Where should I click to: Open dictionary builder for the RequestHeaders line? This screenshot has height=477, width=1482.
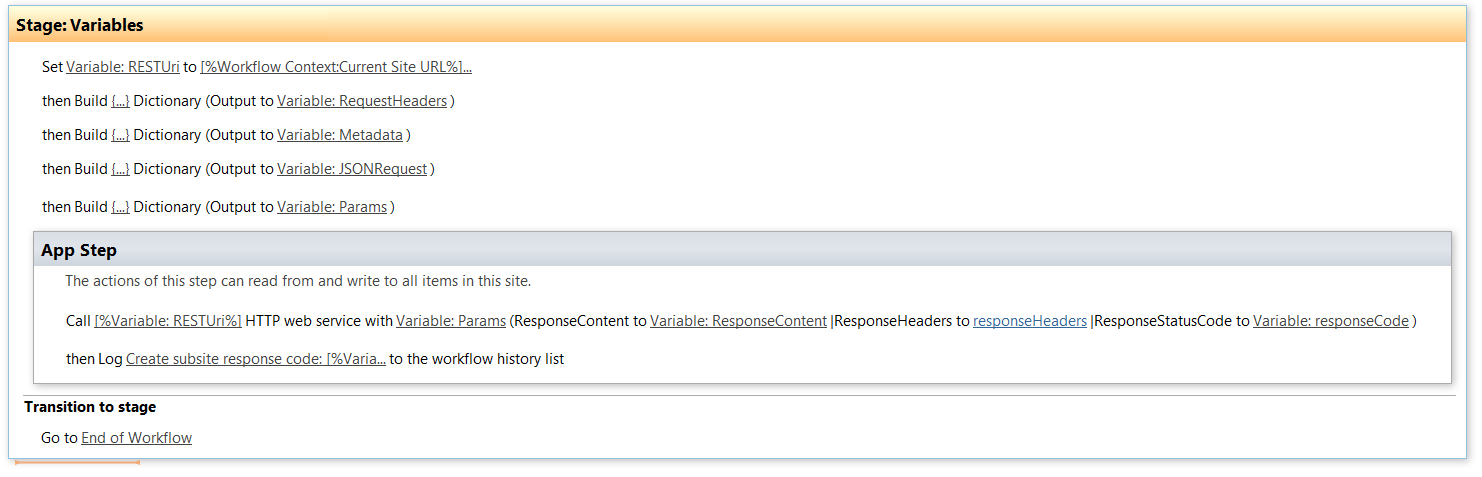coord(120,101)
